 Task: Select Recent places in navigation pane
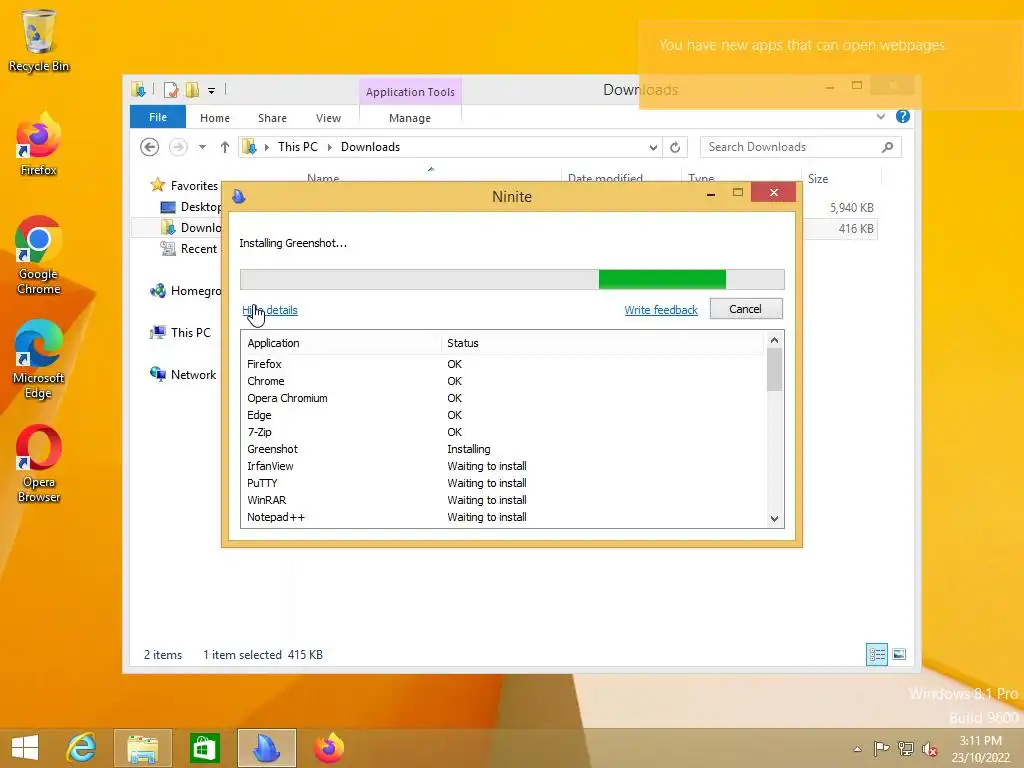[199, 249]
